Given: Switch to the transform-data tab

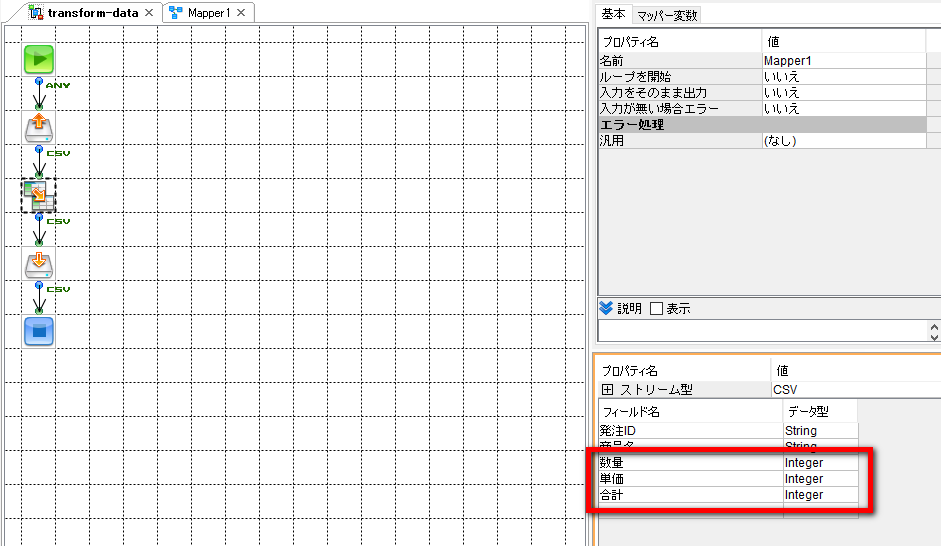Looking at the screenshot, I should [x=93, y=13].
